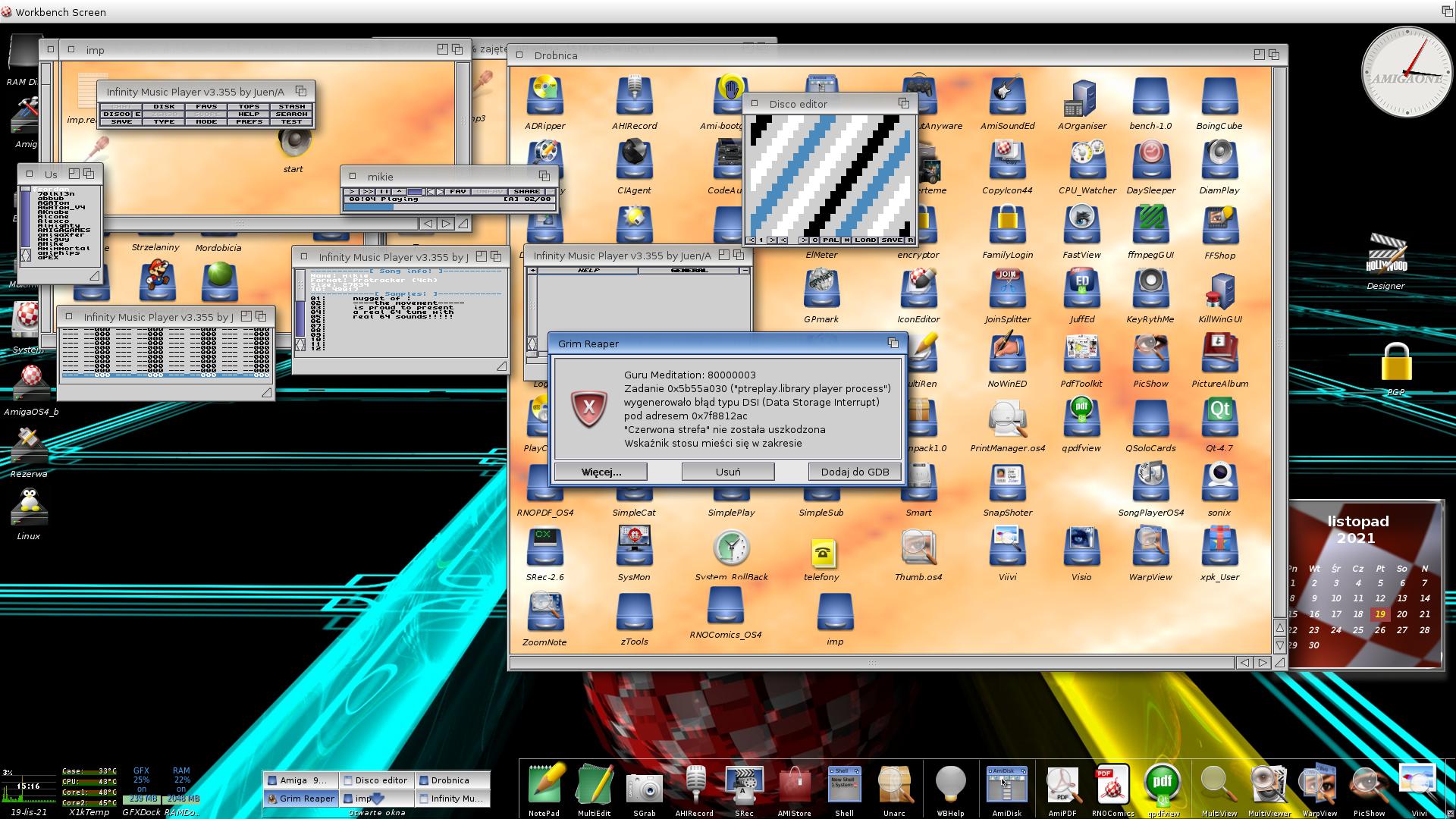Click the DISCO button in music player

coord(117,115)
